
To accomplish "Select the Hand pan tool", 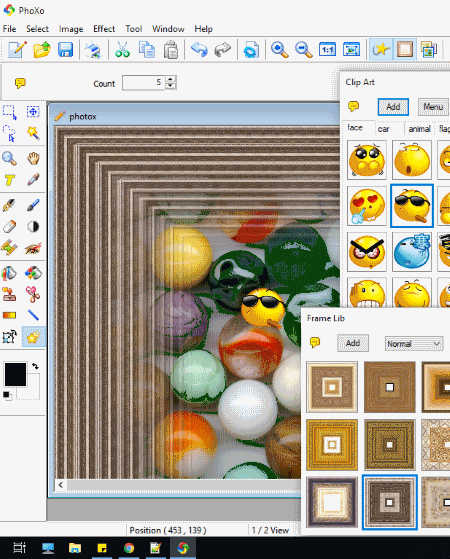I will click(x=33, y=158).
